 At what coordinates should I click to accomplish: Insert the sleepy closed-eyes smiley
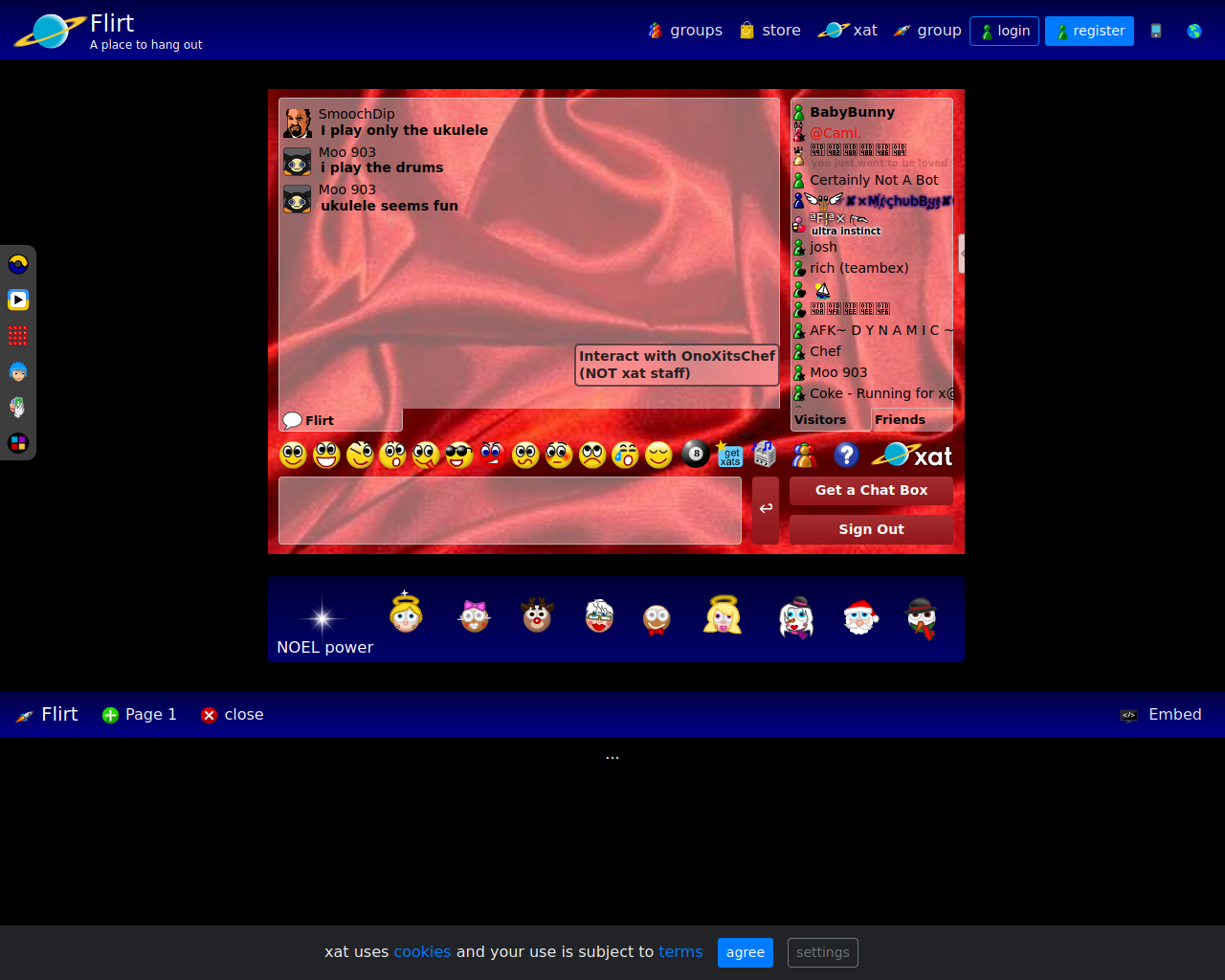pos(658,456)
